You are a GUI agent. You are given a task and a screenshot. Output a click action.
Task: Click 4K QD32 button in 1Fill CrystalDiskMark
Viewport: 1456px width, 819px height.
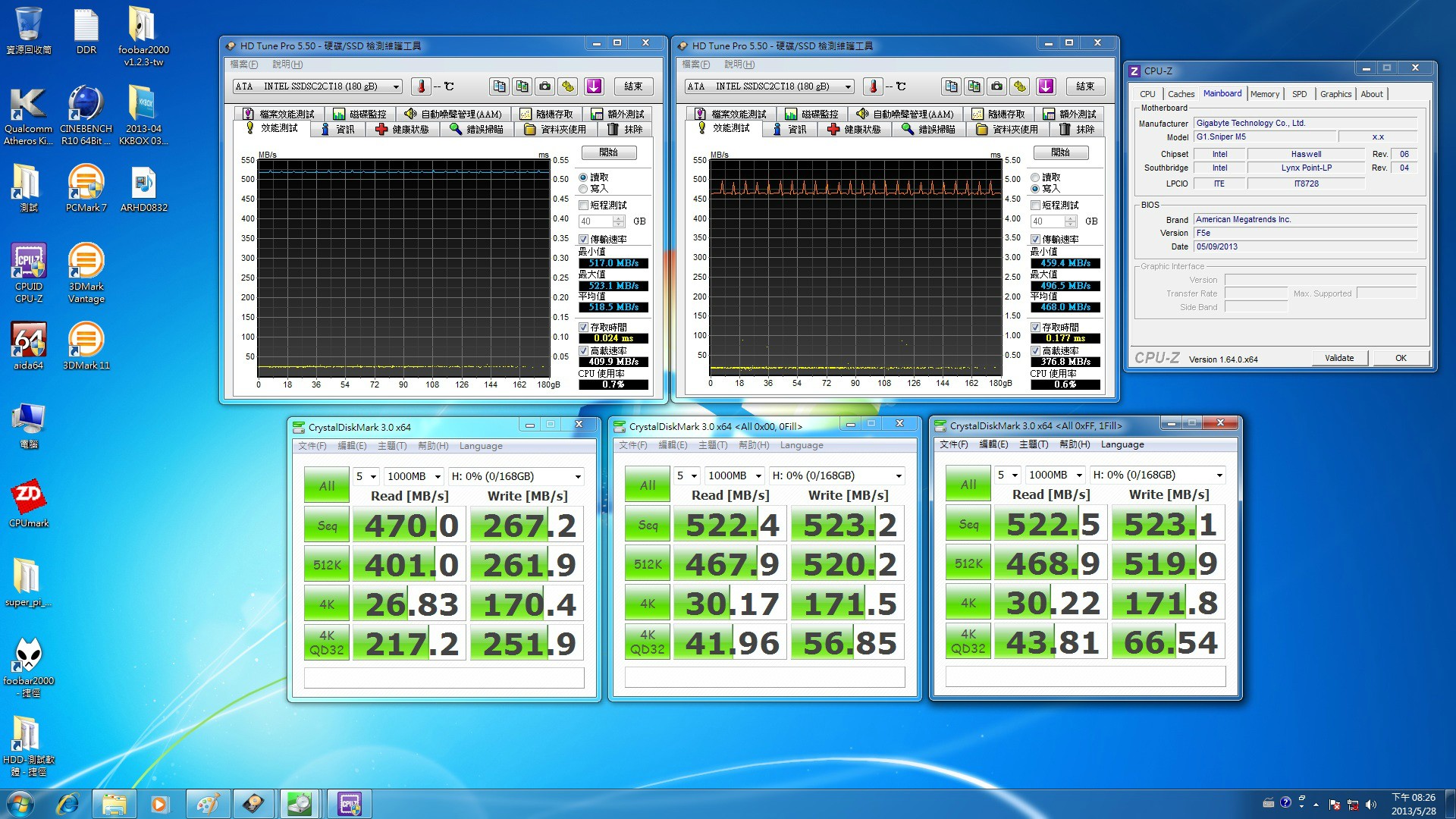(968, 641)
